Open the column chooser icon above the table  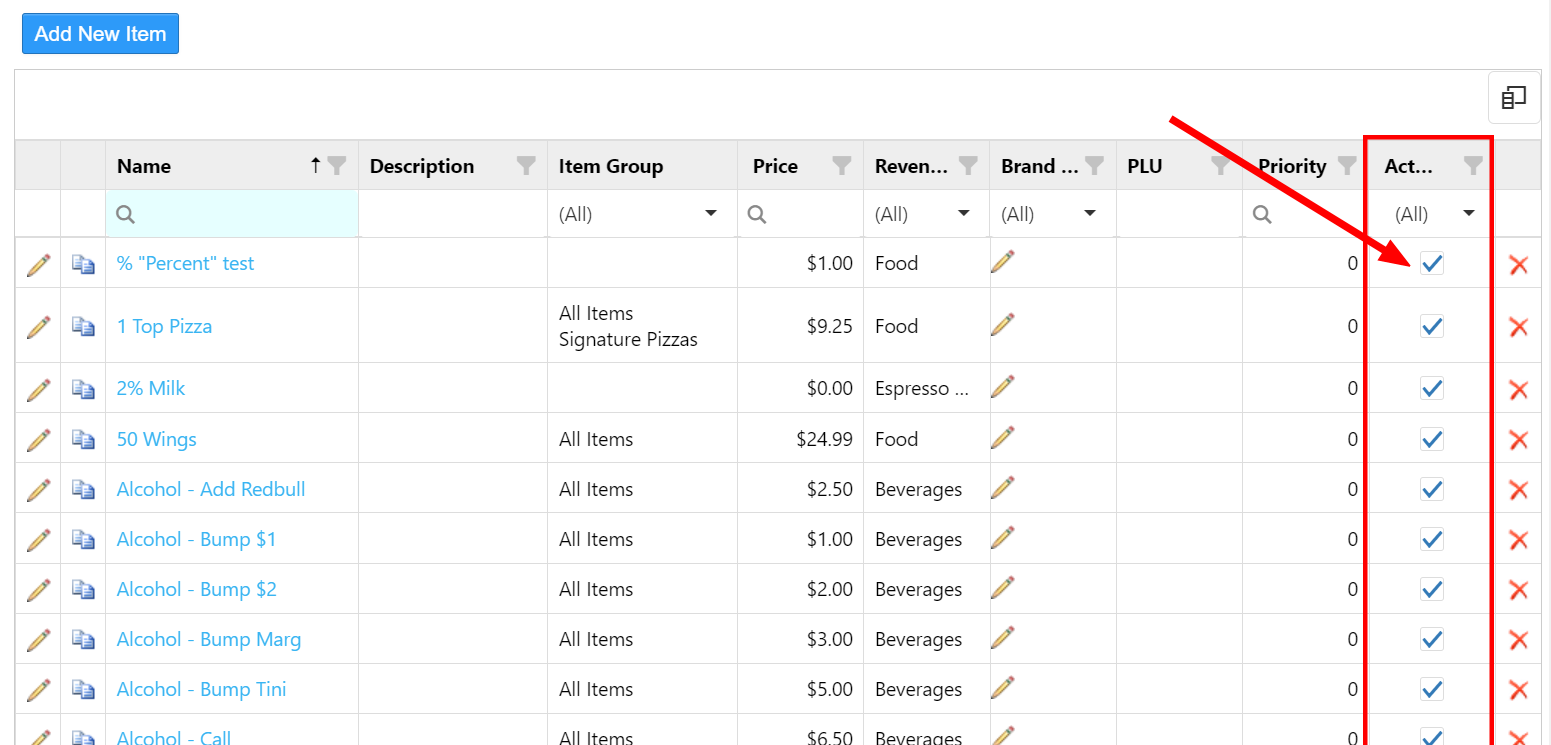[1514, 97]
